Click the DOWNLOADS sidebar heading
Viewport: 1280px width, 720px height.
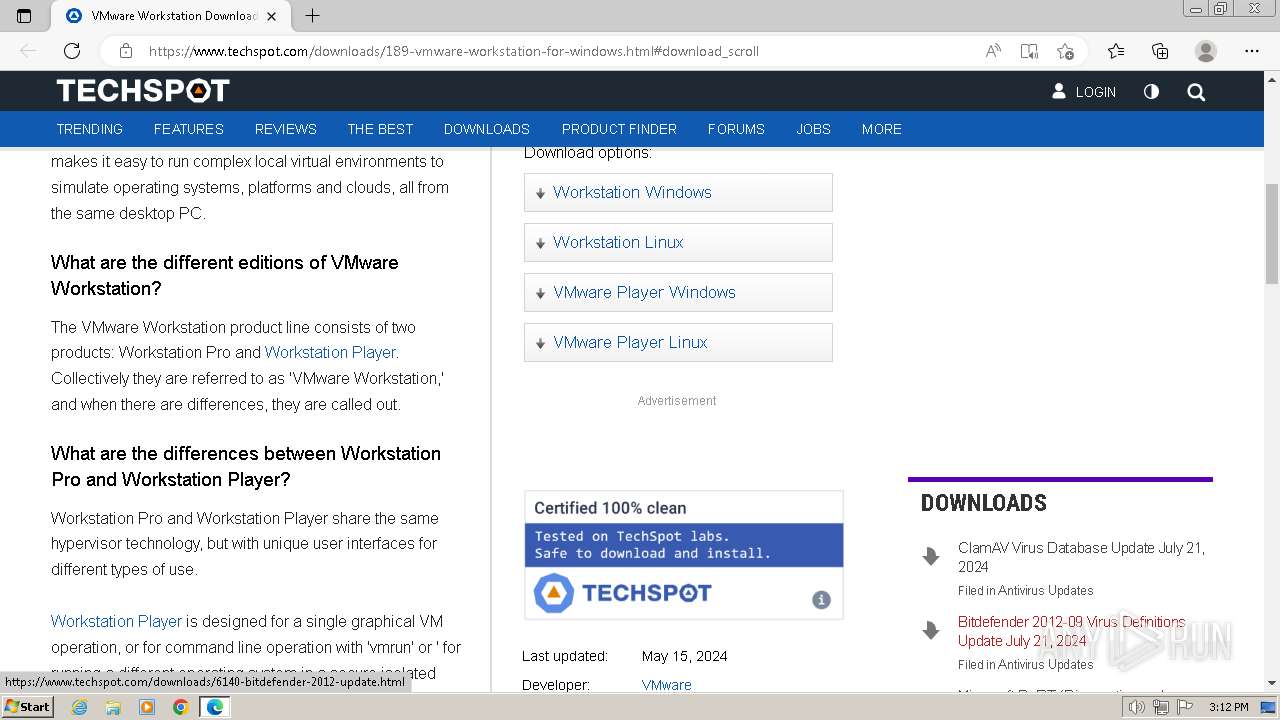984,503
